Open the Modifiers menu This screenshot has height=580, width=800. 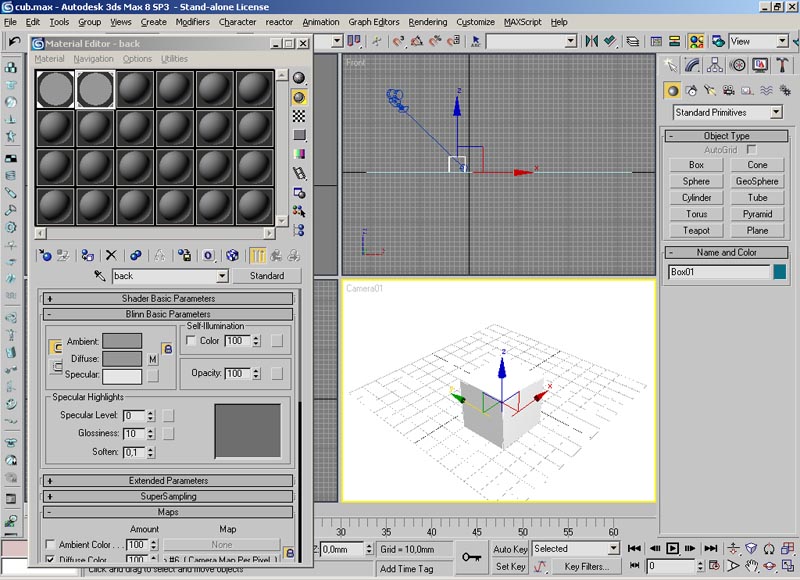click(192, 21)
